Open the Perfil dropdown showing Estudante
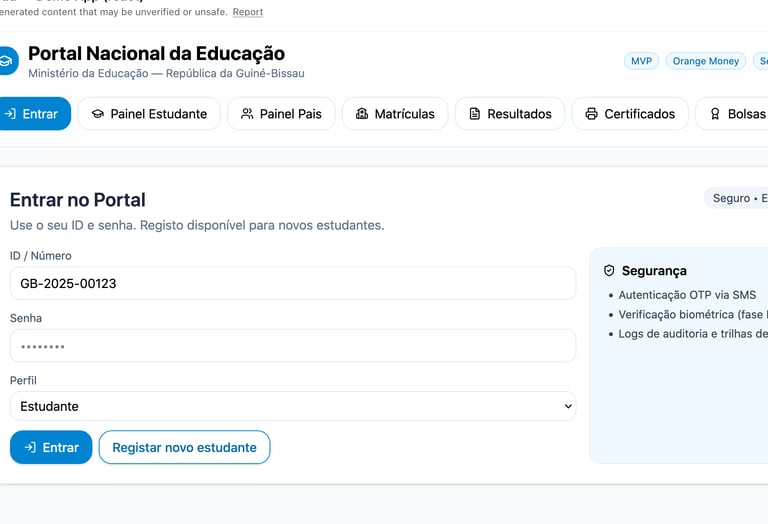The height and width of the screenshot is (524, 768). (x=293, y=406)
